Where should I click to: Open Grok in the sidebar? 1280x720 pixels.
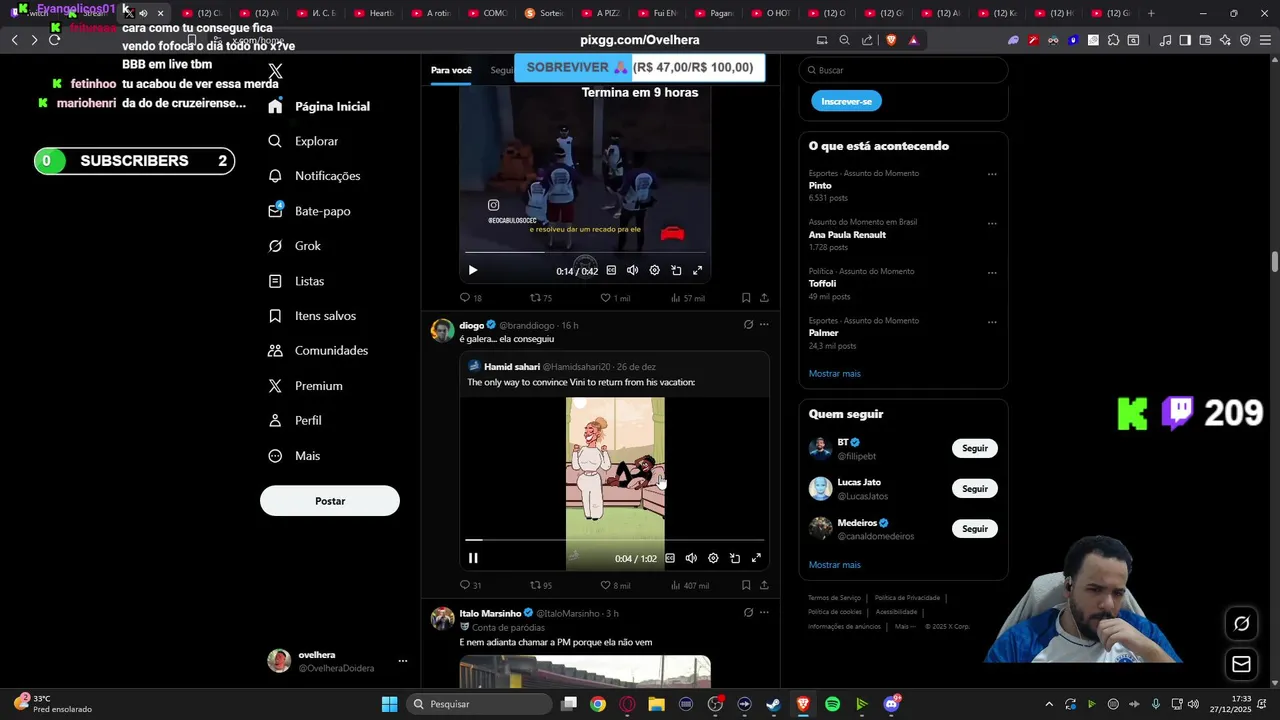[294, 246]
